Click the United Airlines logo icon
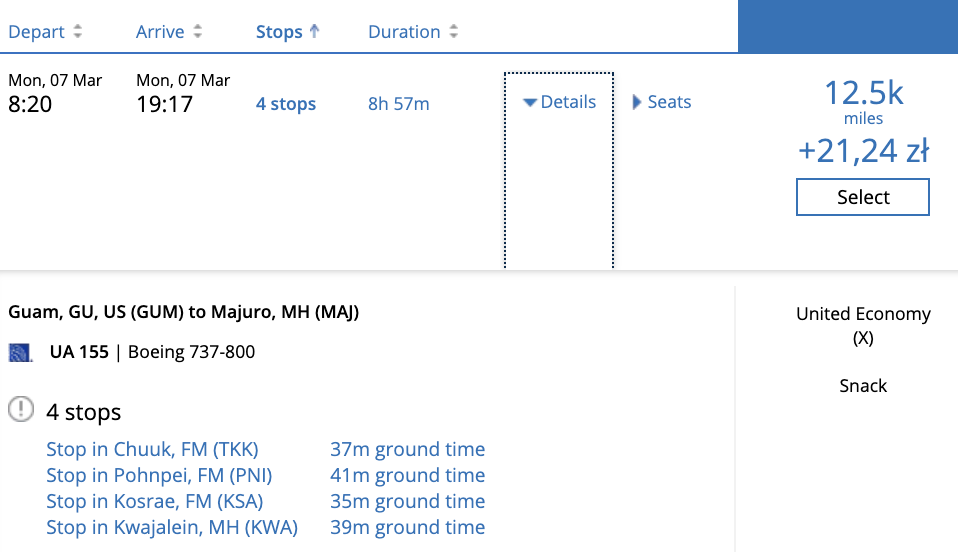Screen dimensions: 958x552 [20, 353]
